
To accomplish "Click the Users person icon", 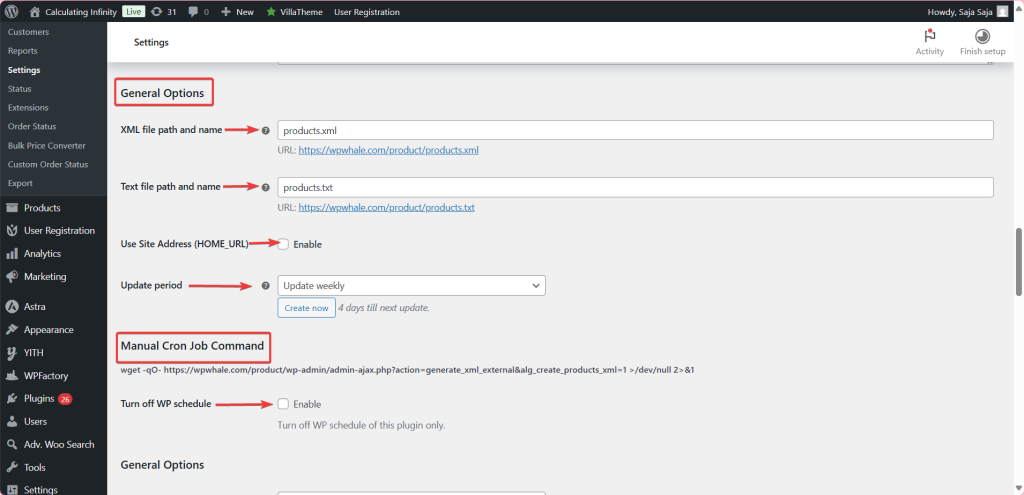I will point(12,421).
